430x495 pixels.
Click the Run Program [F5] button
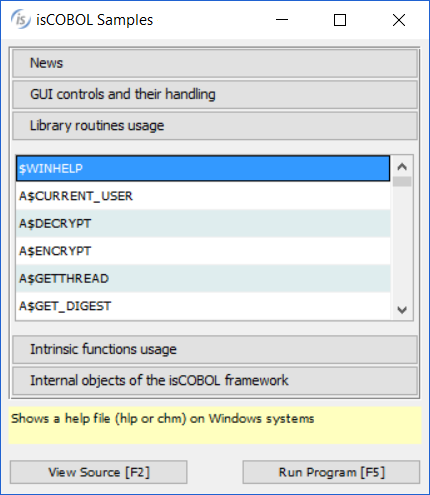pos(331,472)
